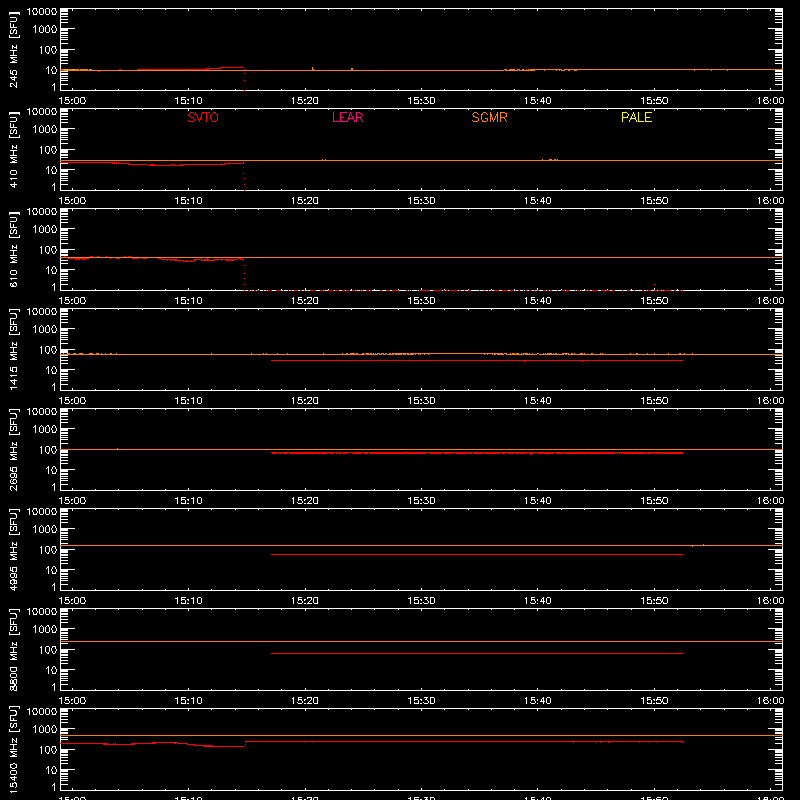Screen dimensions: 800x800
Task: Select the 1415 MHz [SFU] axis title
Action: 14,349
